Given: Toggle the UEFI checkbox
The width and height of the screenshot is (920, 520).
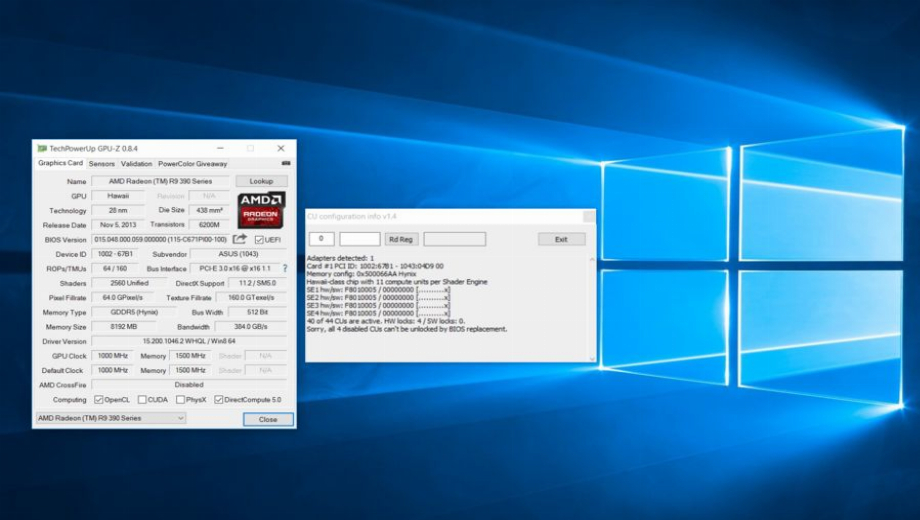Looking at the screenshot, I should point(259,239).
